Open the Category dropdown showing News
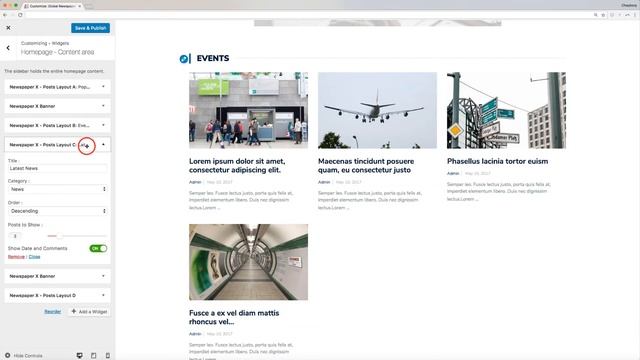Viewport: 640px width, 360px height. [x=58, y=189]
